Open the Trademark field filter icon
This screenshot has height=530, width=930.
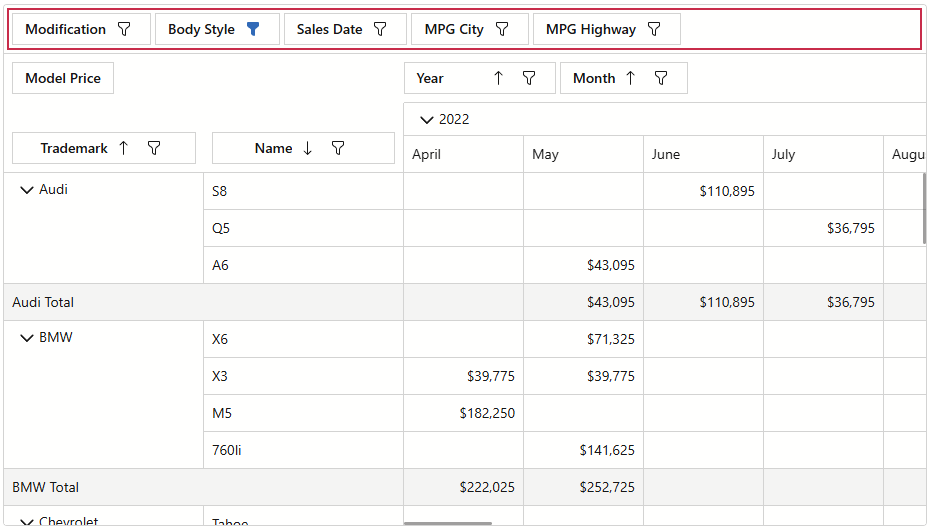point(154,148)
